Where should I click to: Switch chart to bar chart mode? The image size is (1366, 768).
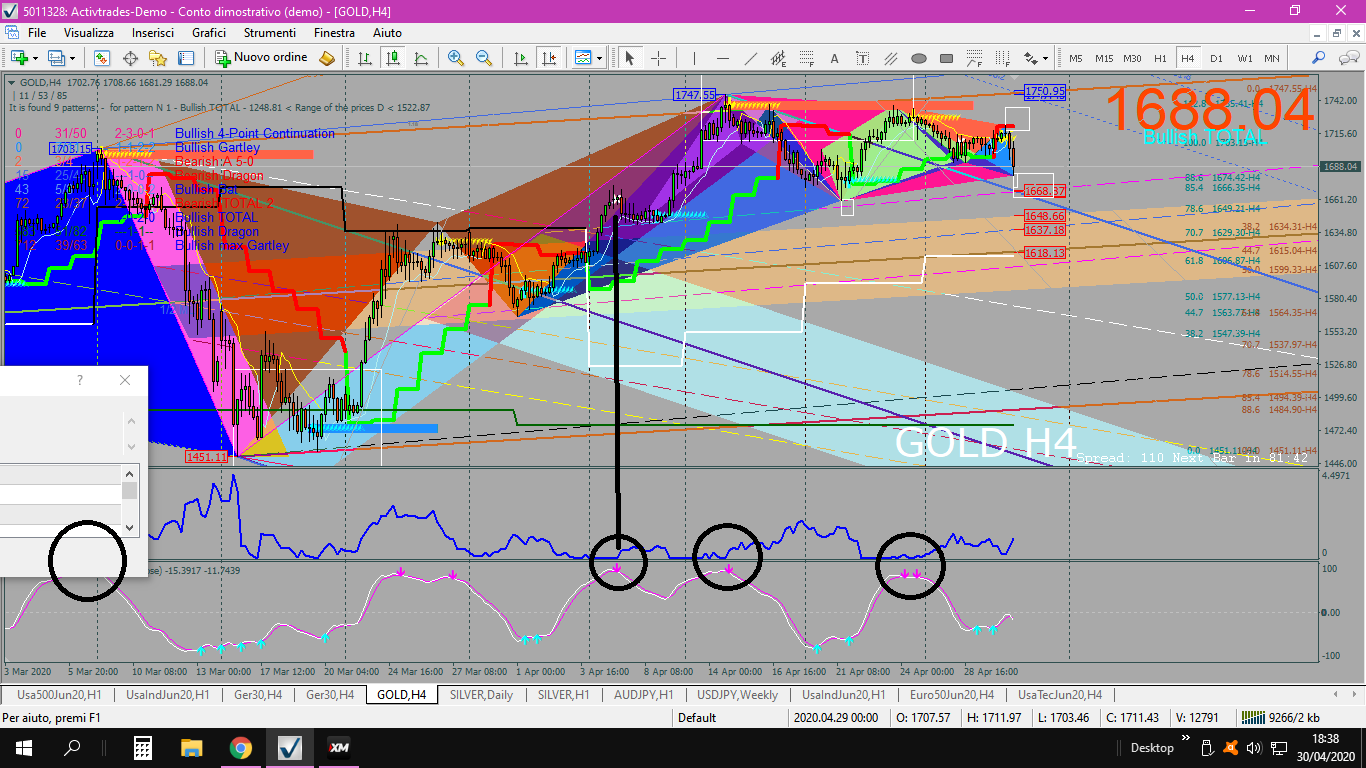(x=364, y=58)
